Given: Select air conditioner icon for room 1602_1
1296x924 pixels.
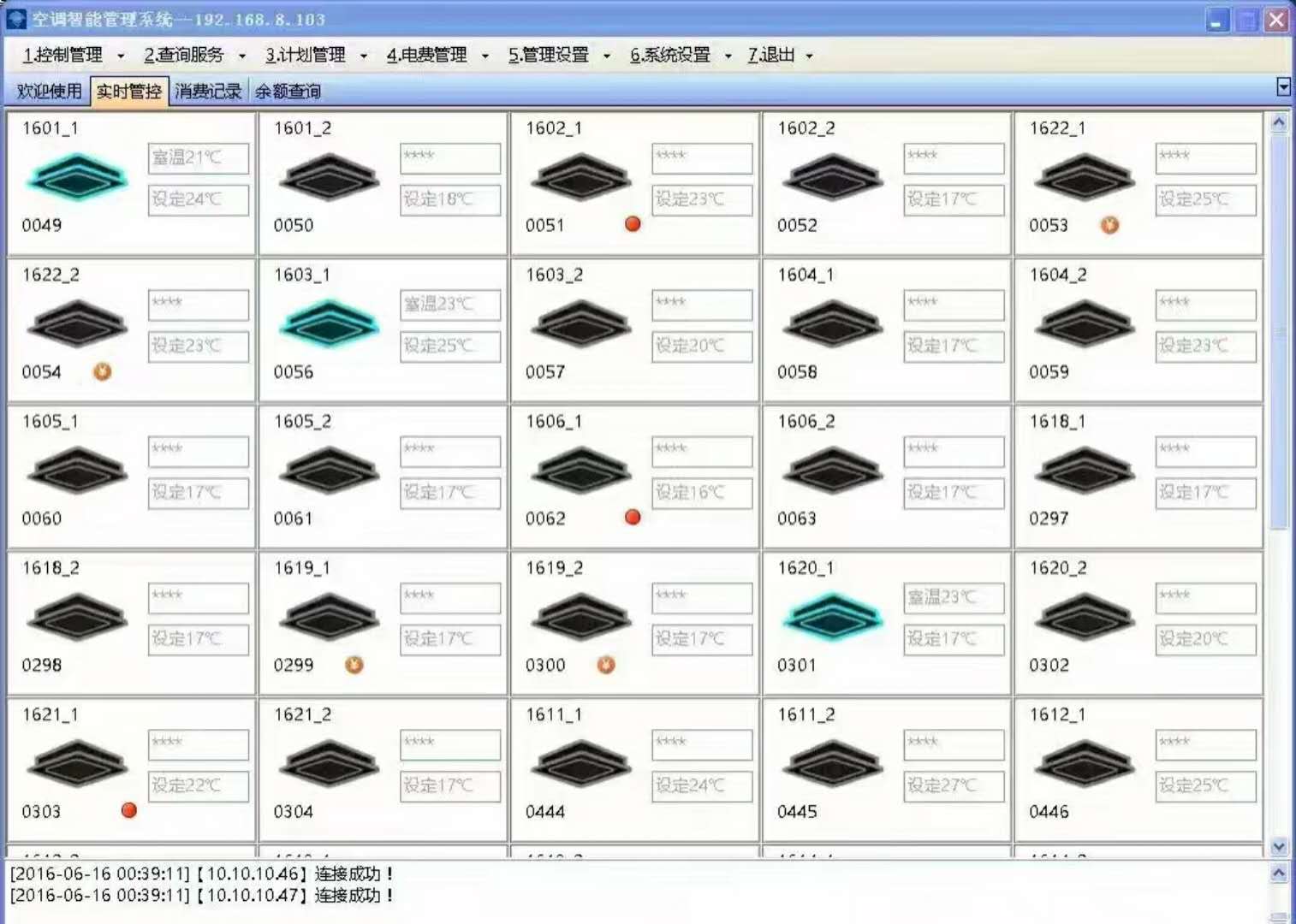Looking at the screenshot, I should [581, 177].
